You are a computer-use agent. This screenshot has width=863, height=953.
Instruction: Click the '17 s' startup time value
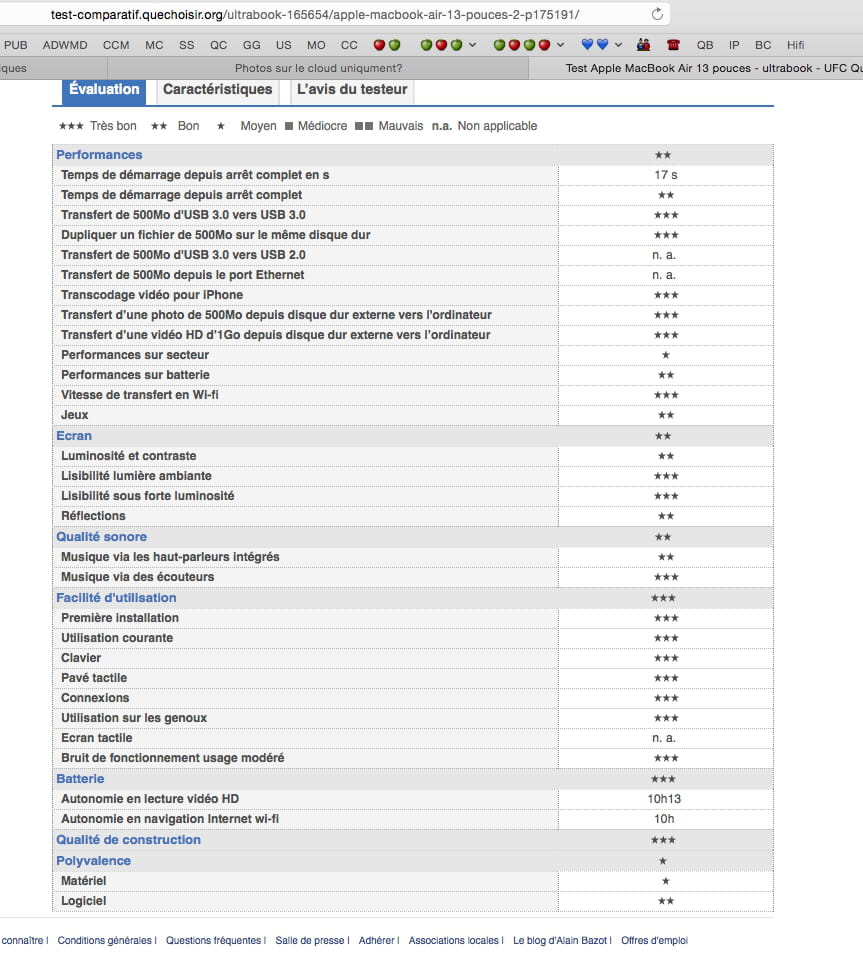pos(665,175)
